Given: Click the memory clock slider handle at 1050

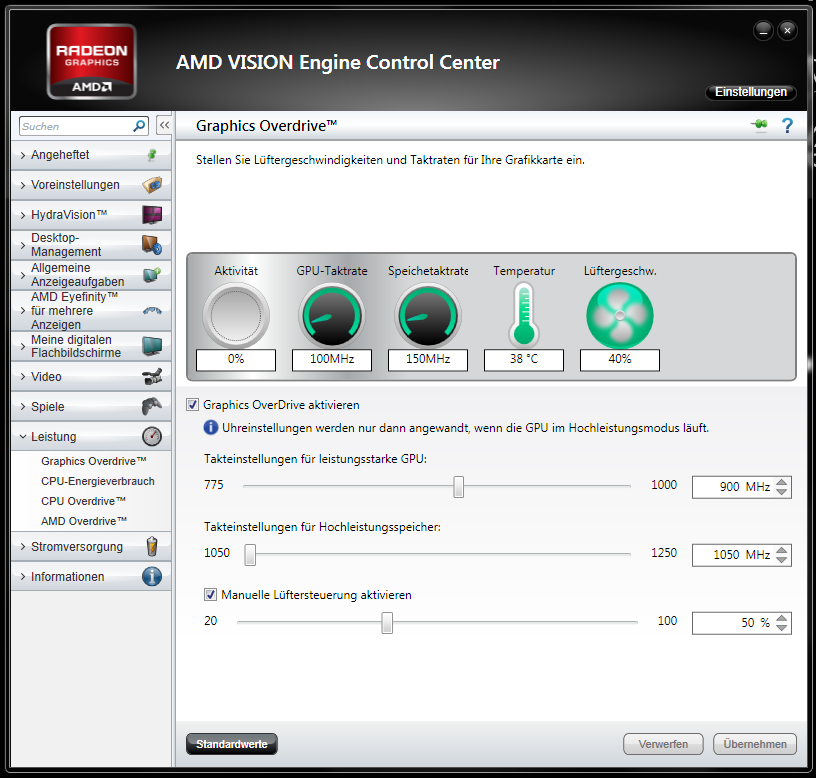Looking at the screenshot, I should (250, 554).
